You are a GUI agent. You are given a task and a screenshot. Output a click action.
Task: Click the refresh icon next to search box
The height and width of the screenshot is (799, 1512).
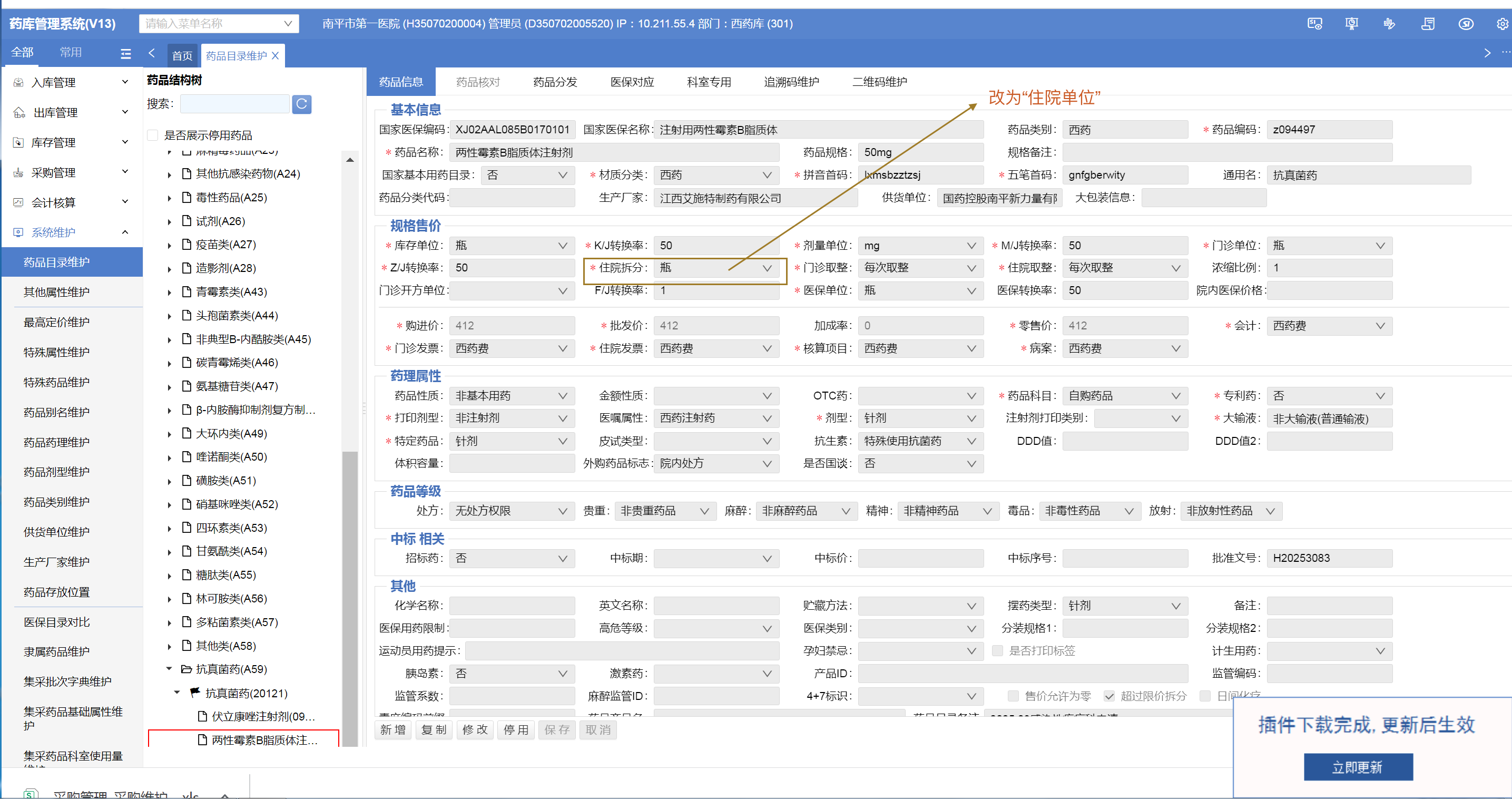(x=302, y=104)
